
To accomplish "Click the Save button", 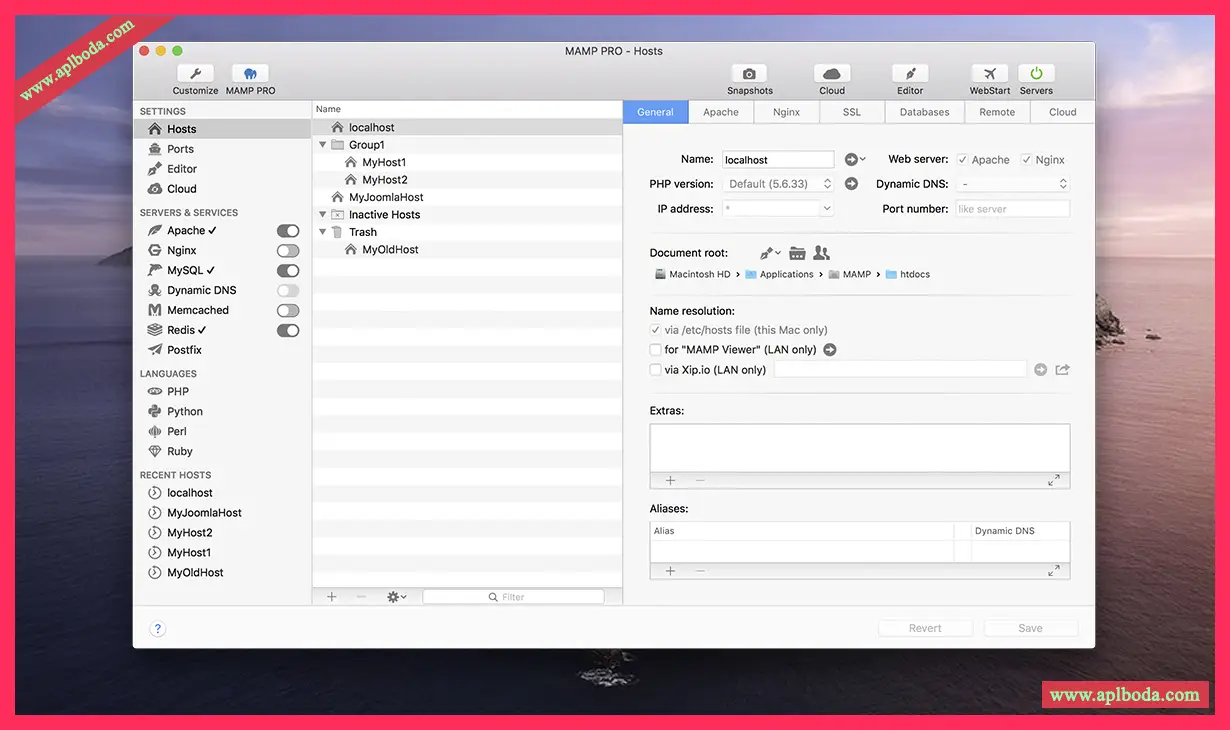I will [1030, 628].
